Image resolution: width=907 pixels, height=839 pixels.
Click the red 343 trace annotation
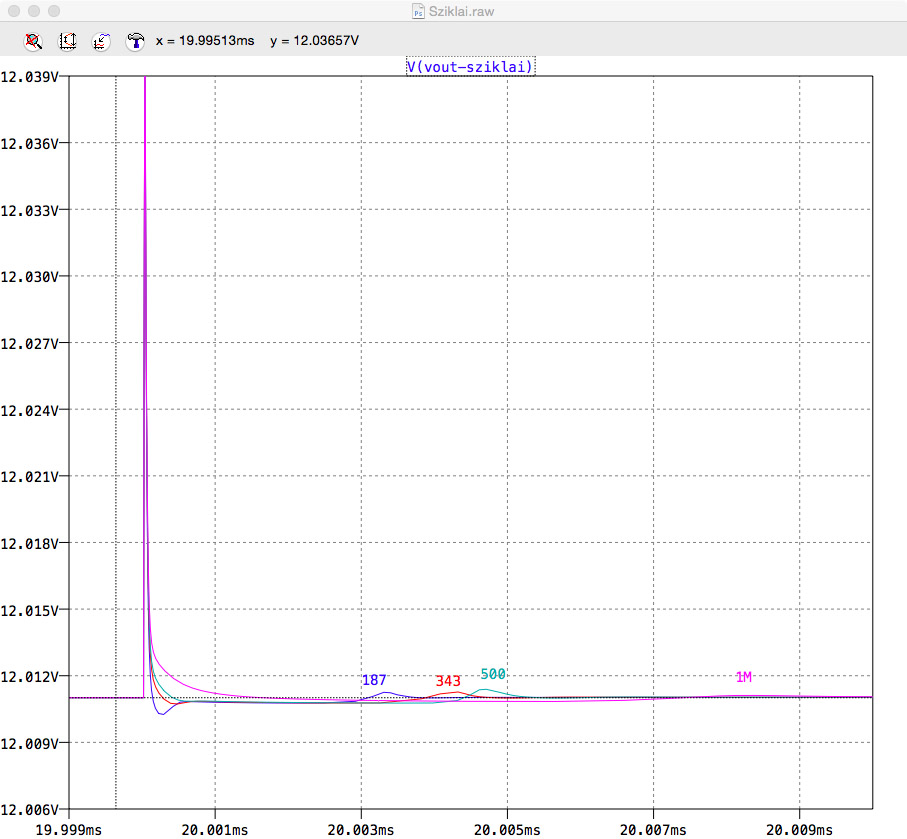(x=448, y=681)
